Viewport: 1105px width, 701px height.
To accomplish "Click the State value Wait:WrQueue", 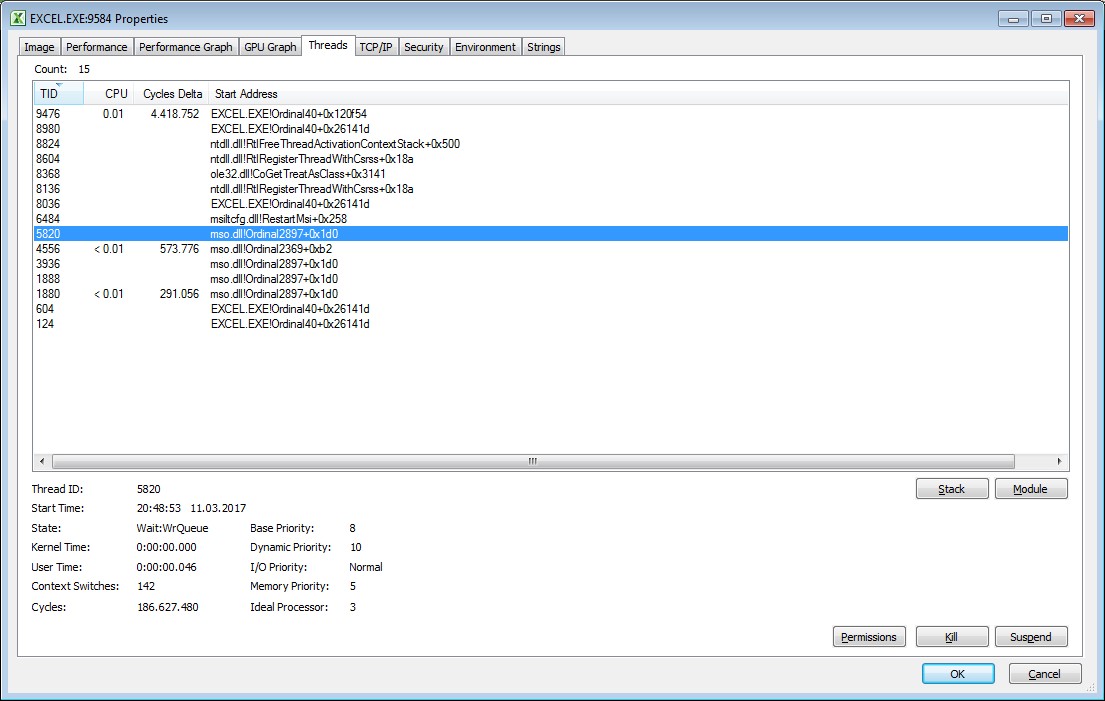I will click(x=172, y=528).
